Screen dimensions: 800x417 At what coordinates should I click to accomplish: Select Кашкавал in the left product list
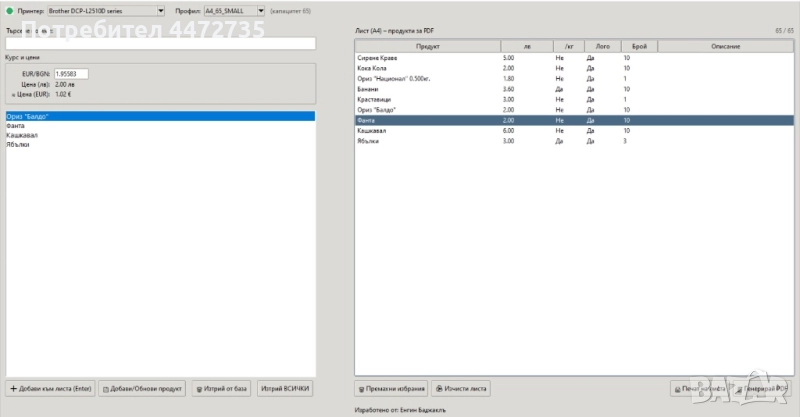21,135
